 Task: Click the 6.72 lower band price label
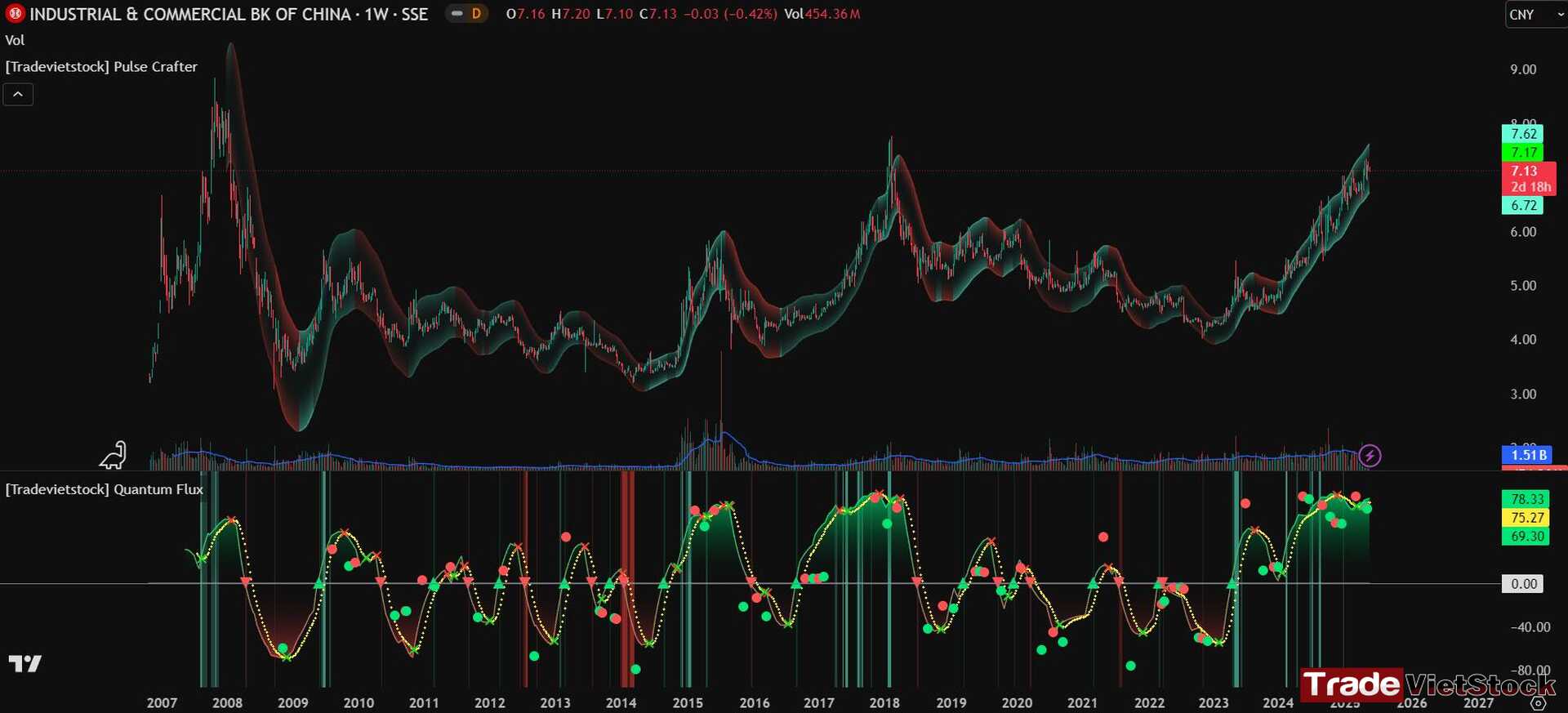click(1523, 206)
